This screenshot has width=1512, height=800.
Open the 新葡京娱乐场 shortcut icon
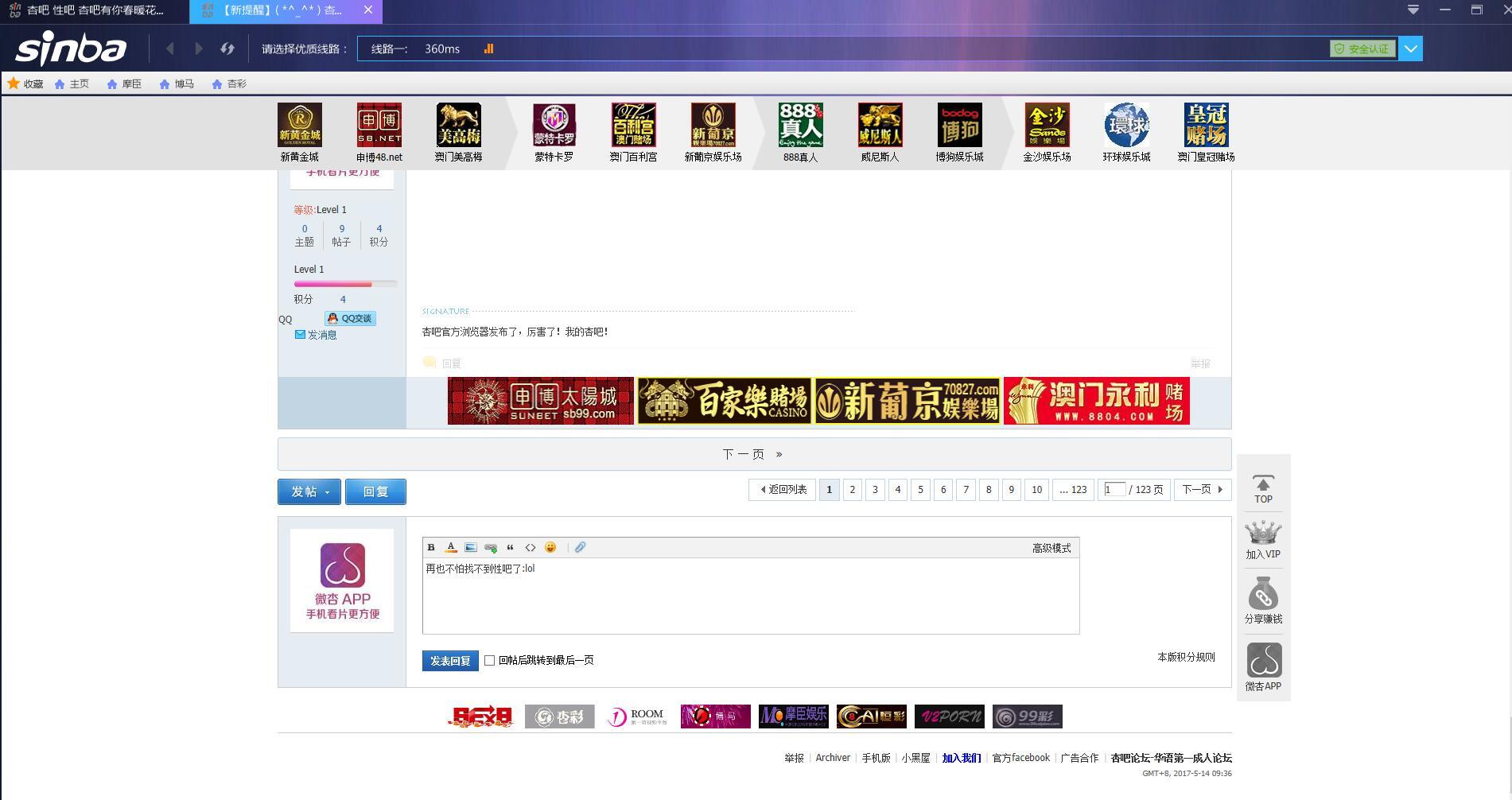click(713, 125)
